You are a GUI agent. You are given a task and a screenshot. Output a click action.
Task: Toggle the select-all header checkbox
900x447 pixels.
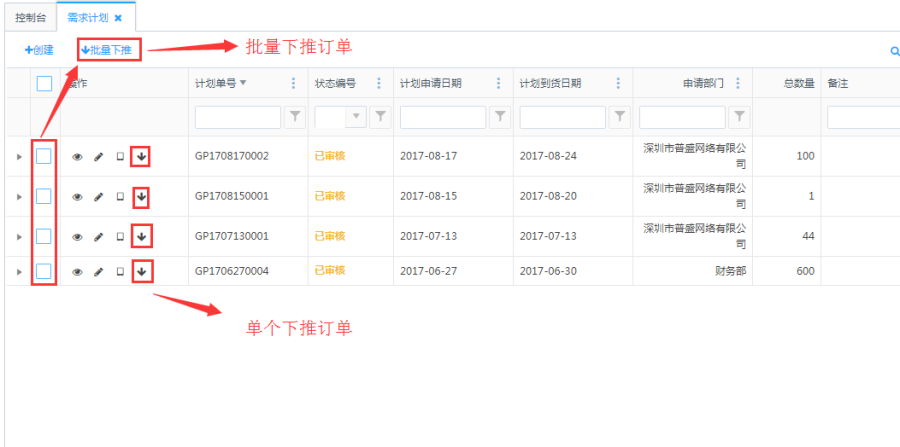pyautogui.click(x=44, y=84)
